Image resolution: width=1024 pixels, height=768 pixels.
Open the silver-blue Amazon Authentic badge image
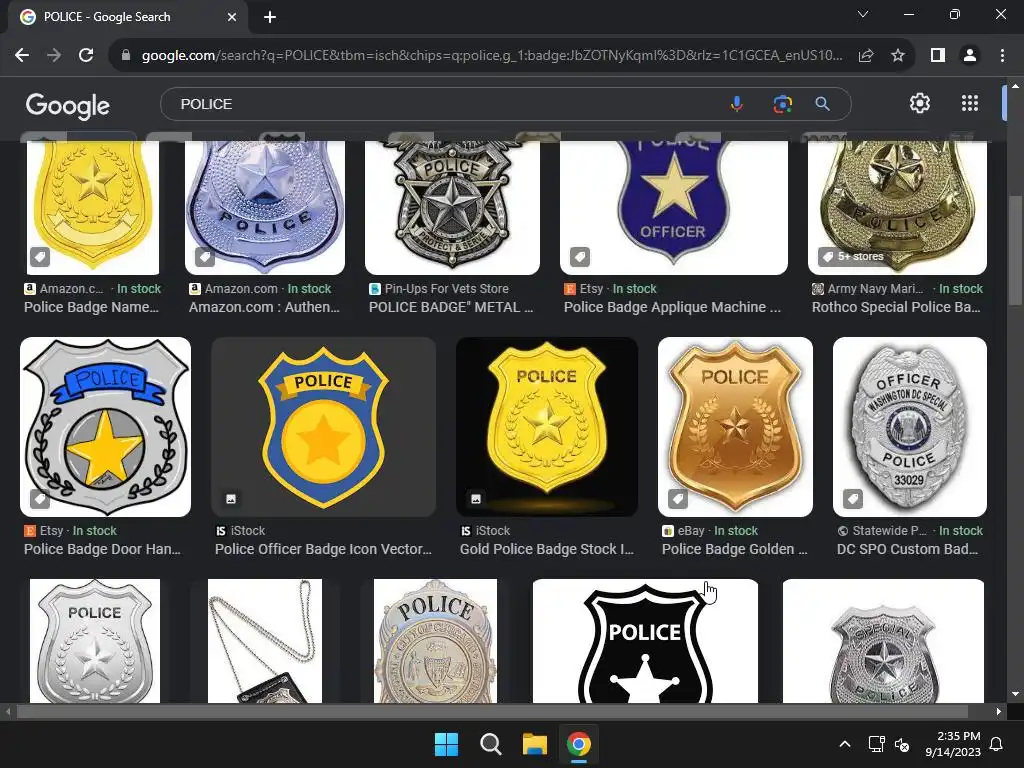point(265,208)
